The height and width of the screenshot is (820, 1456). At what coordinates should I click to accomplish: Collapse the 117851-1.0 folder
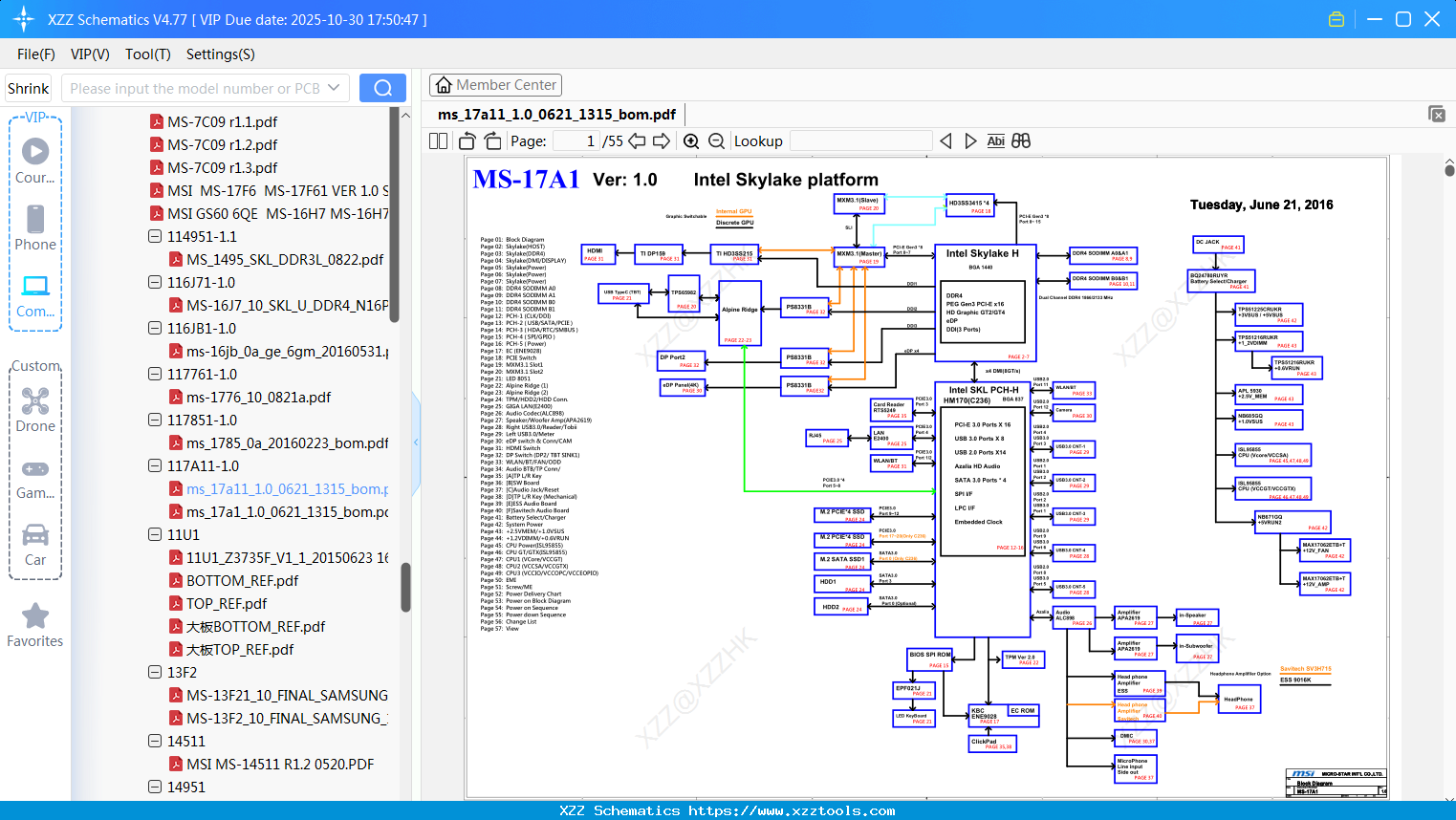point(155,420)
